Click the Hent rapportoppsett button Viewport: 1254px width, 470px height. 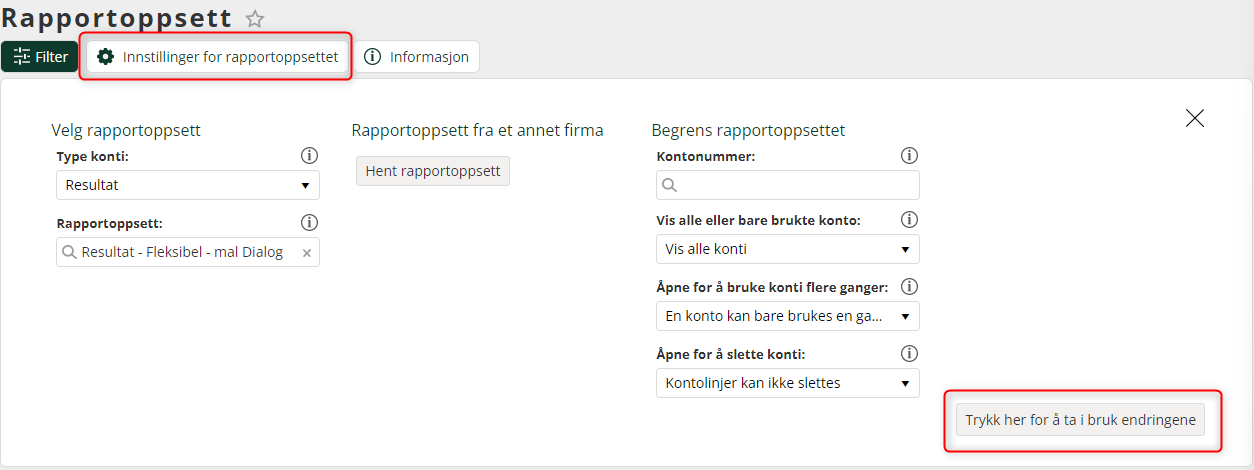(433, 171)
